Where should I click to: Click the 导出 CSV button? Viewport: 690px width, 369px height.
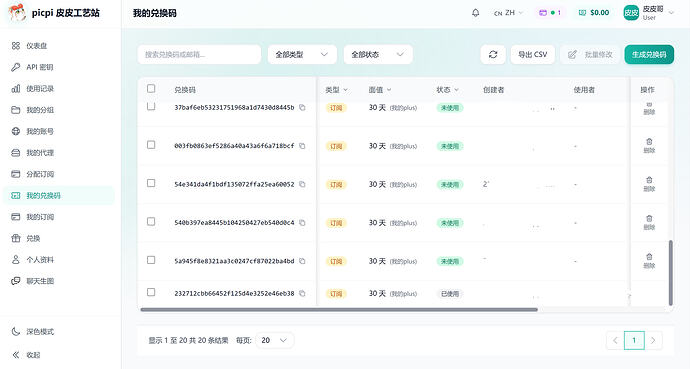(532, 55)
